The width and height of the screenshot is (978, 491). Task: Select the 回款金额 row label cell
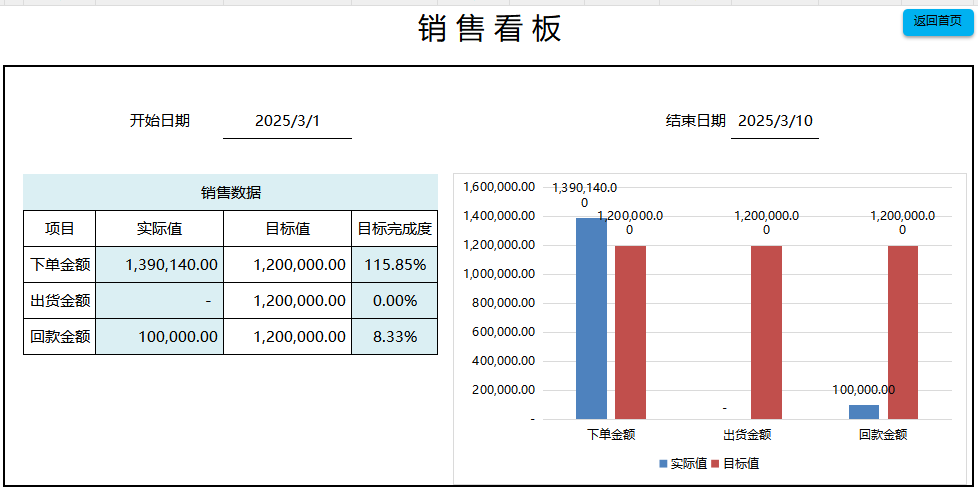[x=60, y=337]
